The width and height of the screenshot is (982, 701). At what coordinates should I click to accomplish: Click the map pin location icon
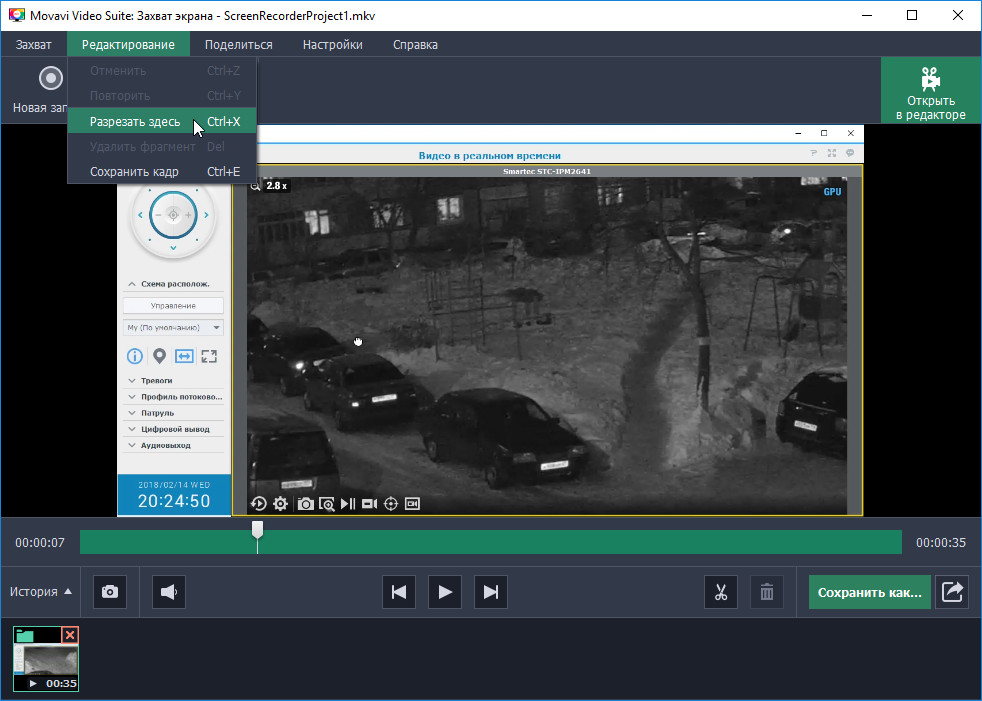[160, 356]
